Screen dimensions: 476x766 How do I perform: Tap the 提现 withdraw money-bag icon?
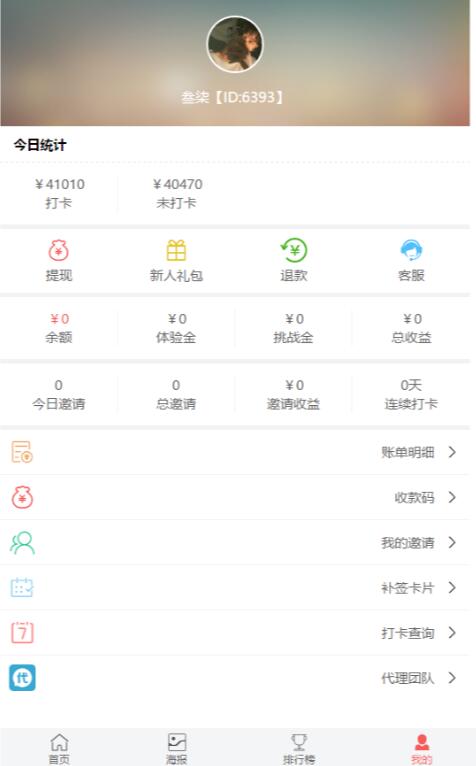[59, 251]
